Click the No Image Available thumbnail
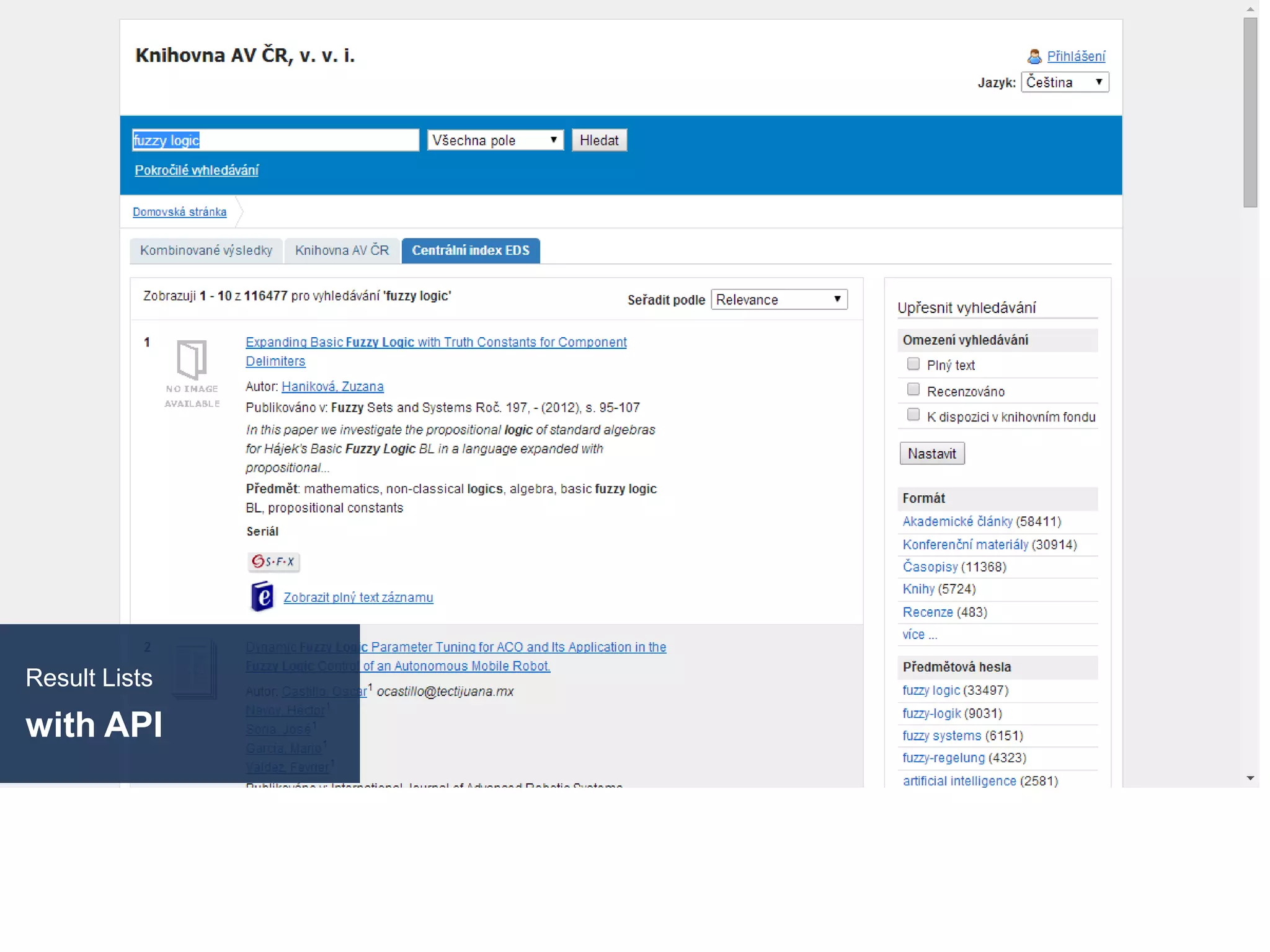1270x952 pixels. coord(192,373)
